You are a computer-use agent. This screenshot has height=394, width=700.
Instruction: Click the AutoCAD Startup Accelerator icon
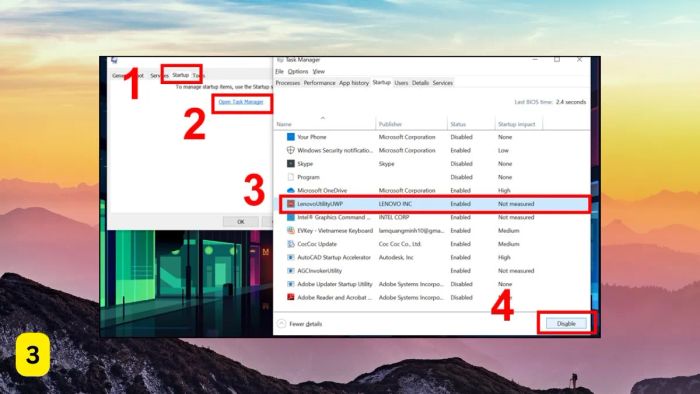291,257
